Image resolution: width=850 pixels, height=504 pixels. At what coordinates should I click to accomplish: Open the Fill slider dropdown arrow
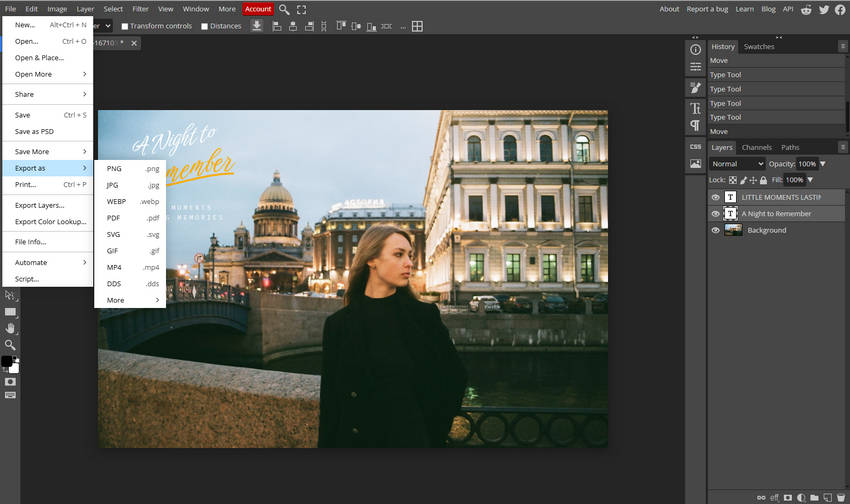(x=810, y=180)
